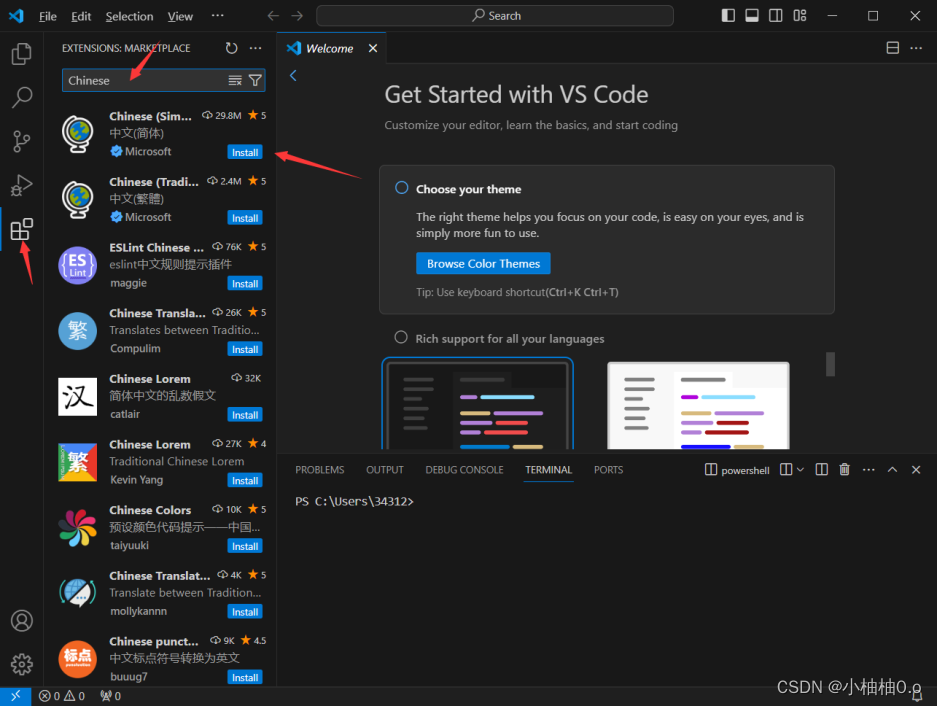Split the terminal pane
Image resolution: width=937 pixels, height=706 pixels.
(x=822, y=470)
